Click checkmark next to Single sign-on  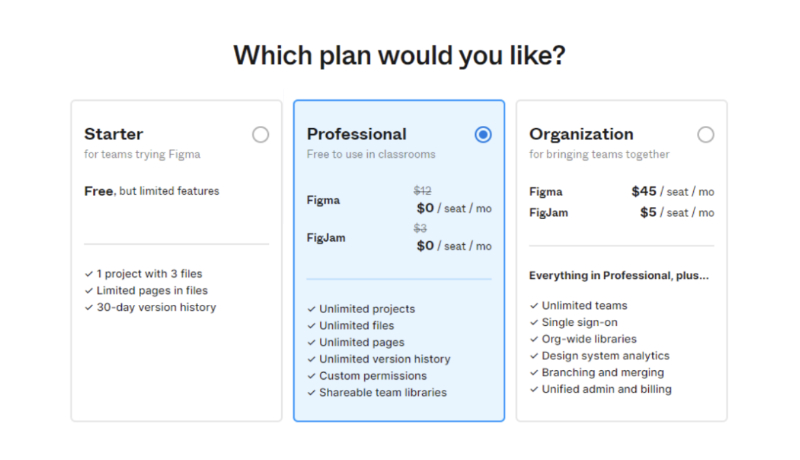click(534, 322)
